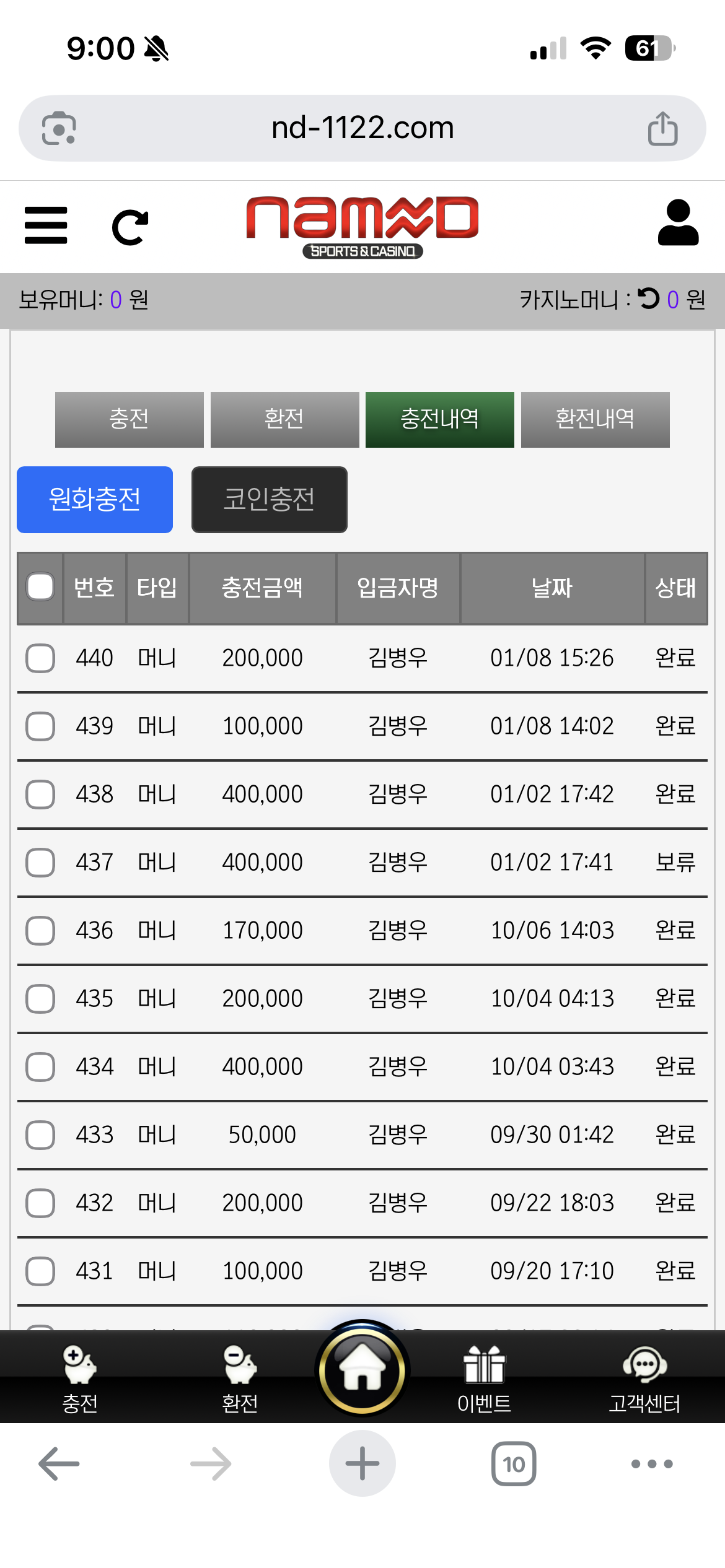Tap the page refresh icon

pyautogui.click(x=130, y=227)
